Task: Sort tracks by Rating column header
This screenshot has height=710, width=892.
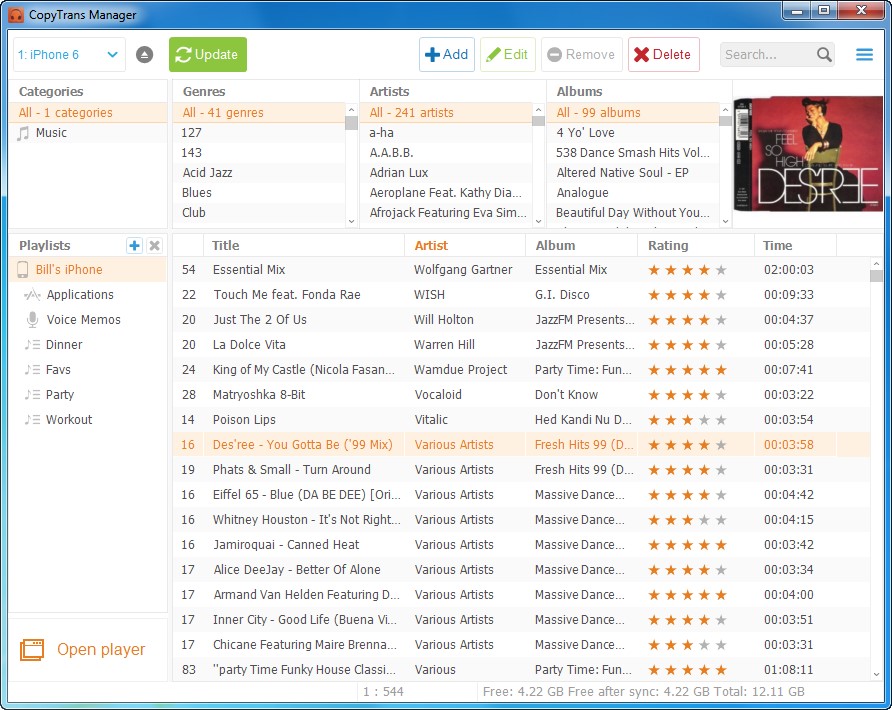Action: tap(668, 245)
